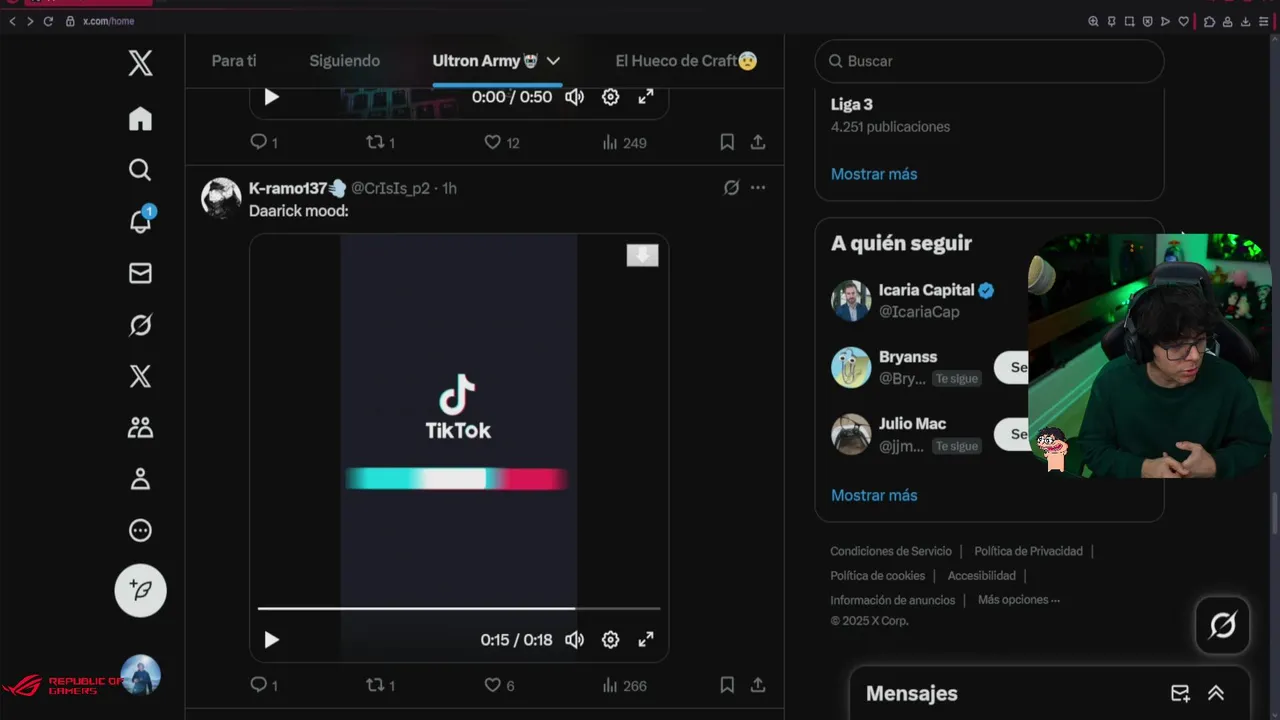Play the 0:00 / 0:50 video
Viewport: 1280px width, 720px height.
pos(271,97)
